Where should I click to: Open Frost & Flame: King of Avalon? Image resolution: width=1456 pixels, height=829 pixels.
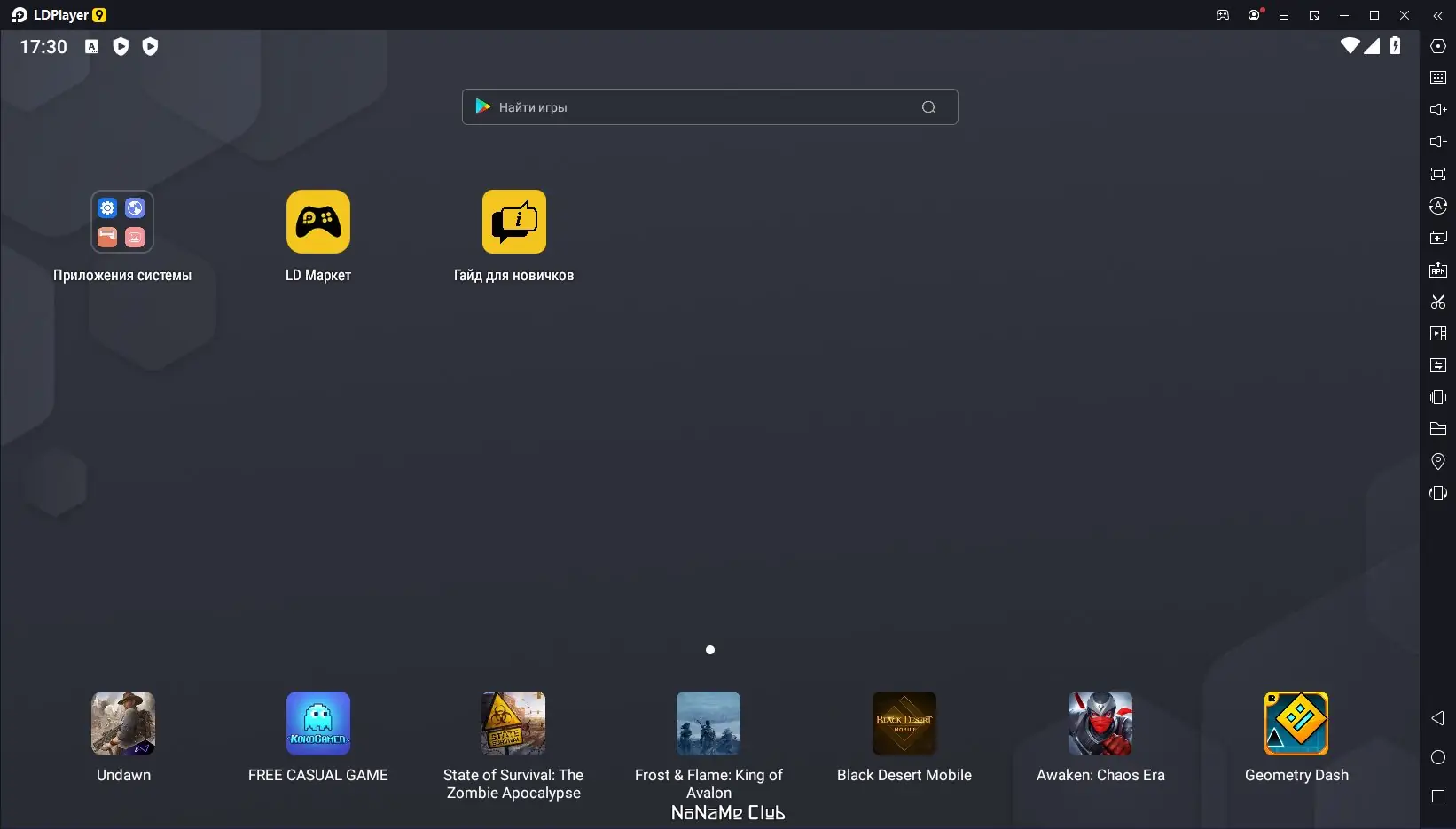(x=708, y=723)
